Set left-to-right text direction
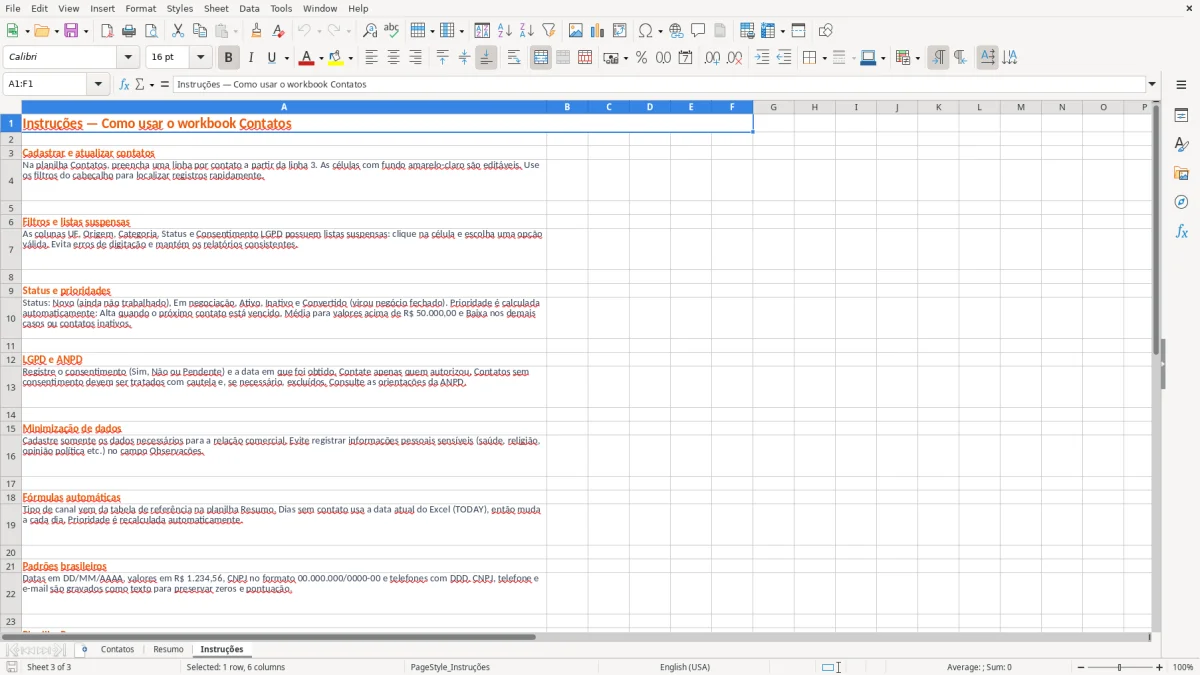Viewport: 1200px width, 675px height. tap(938, 58)
